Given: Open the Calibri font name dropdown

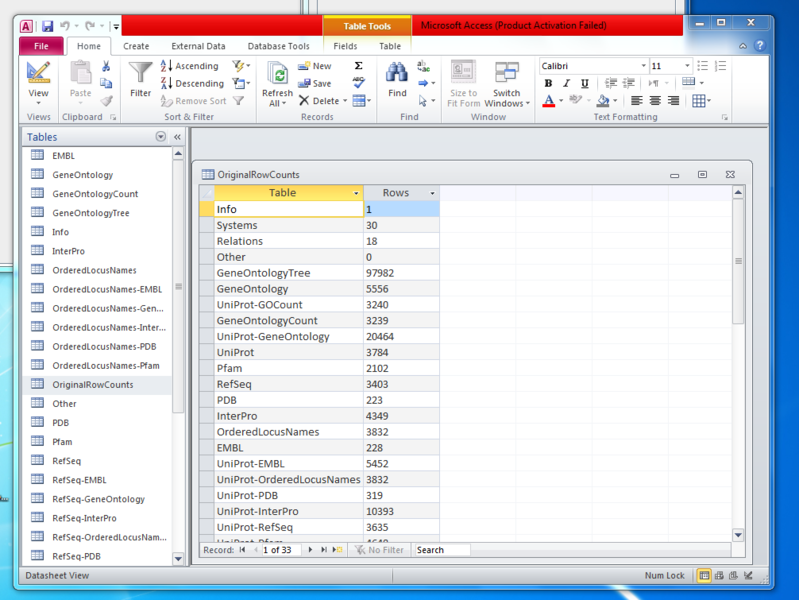Looking at the screenshot, I should (x=644, y=66).
